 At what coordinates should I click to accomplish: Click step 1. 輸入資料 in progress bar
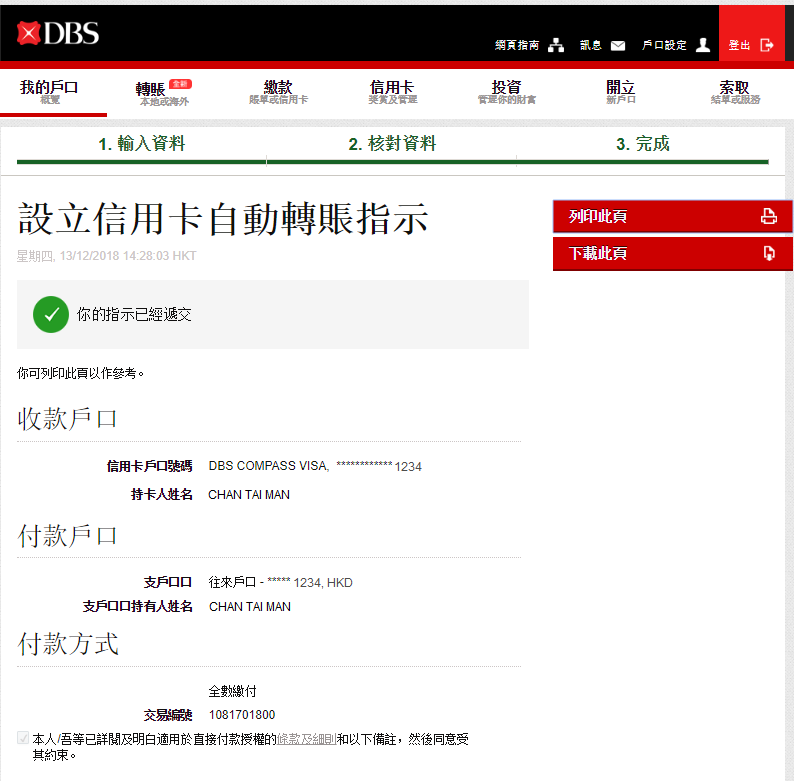tap(141, 144)
